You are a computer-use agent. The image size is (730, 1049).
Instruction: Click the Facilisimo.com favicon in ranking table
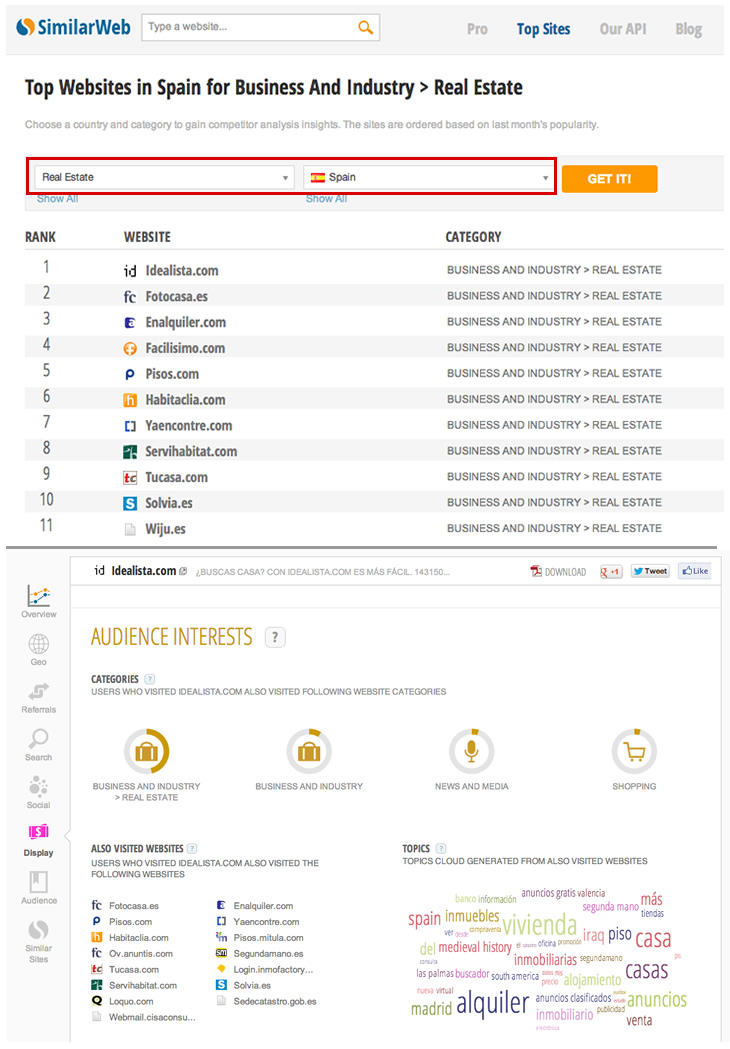point(130,349)
